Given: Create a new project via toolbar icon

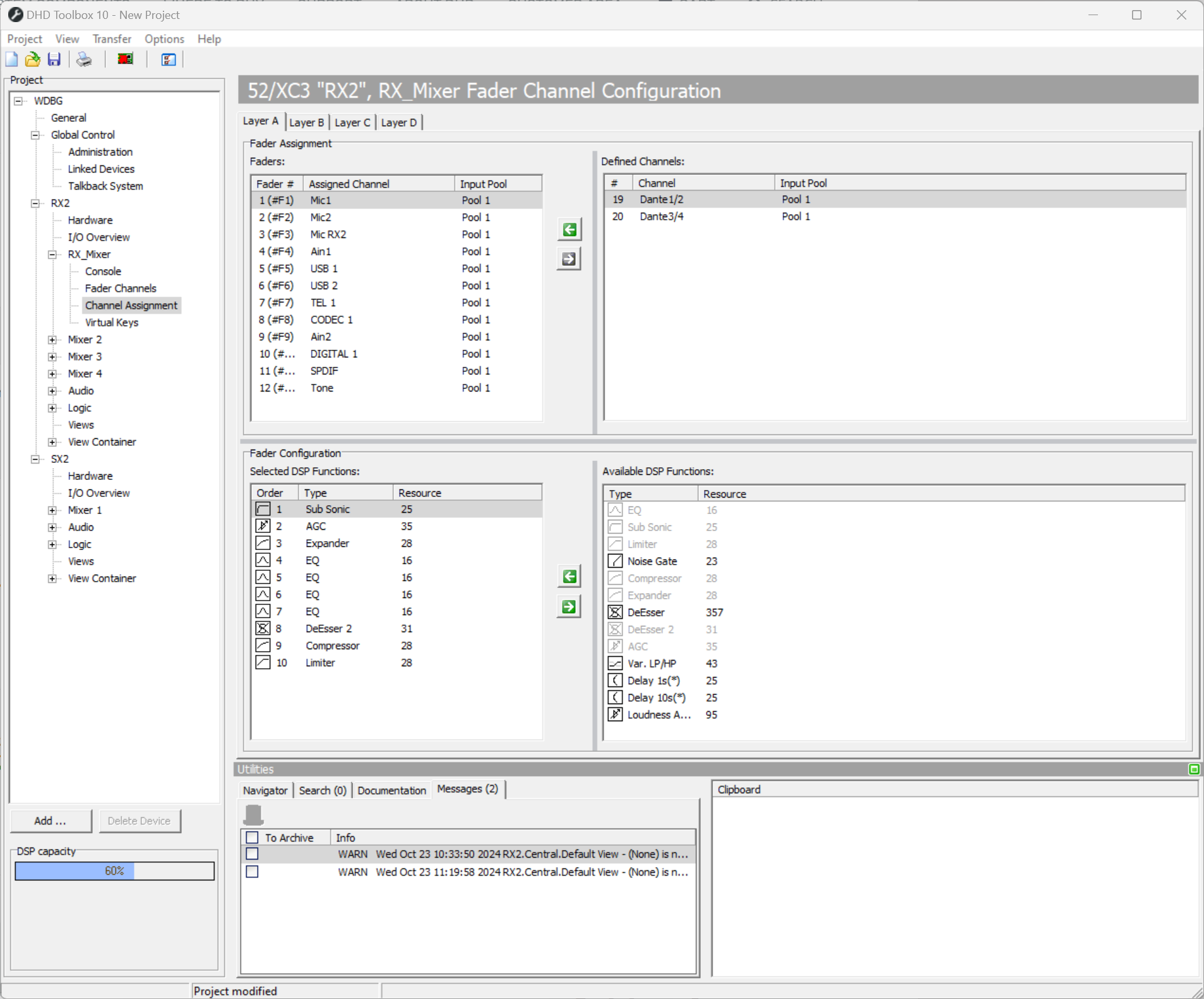Looking at the screenshot, I should pyautogui.click(x=11, y=59).
